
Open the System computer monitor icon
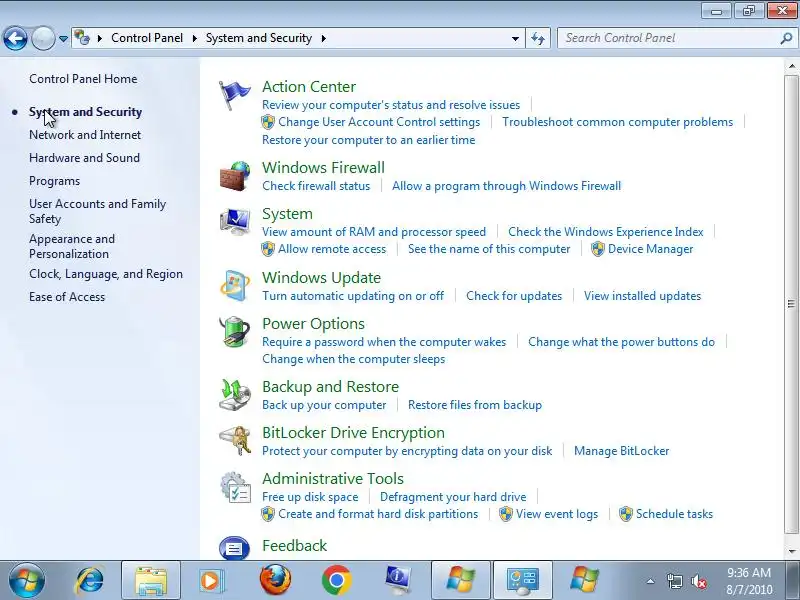click(x=235, y=222)
